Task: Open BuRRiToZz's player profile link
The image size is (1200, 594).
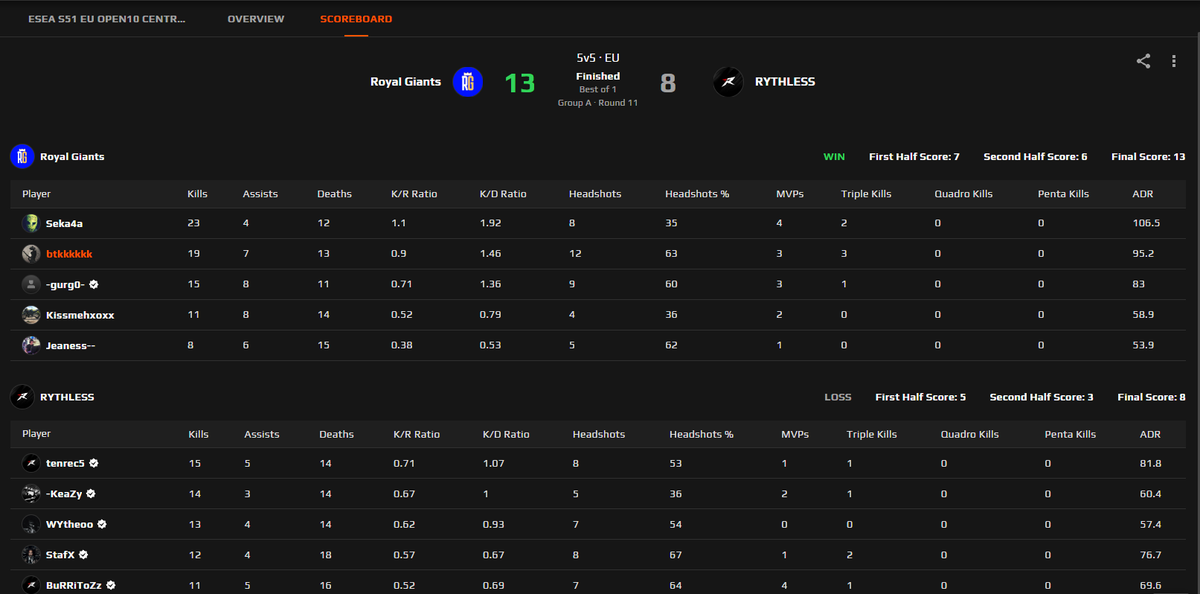Action: (x=75, y=585)
